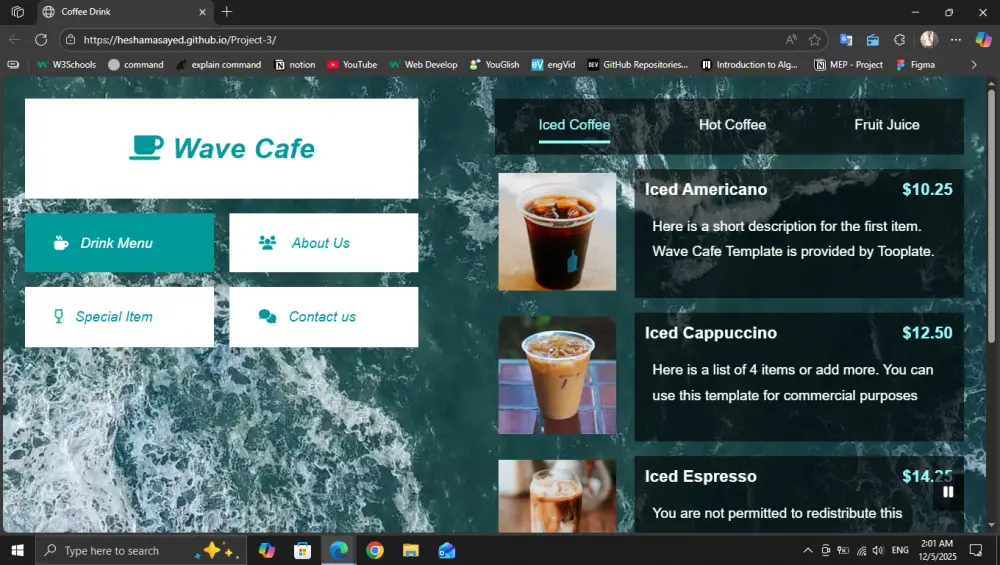Screen dimensions: 1000x565
Task: Open Microsoft Store from the taskbar
Action: point(302,550)
